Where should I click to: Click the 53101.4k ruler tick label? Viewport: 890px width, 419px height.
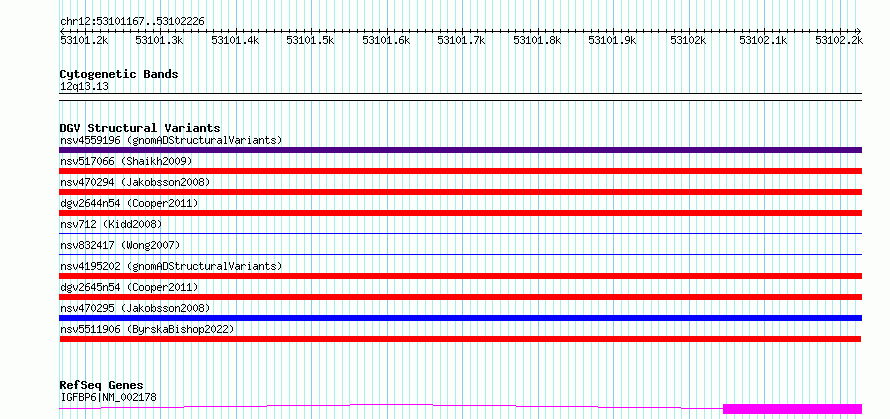coord(236,40)
